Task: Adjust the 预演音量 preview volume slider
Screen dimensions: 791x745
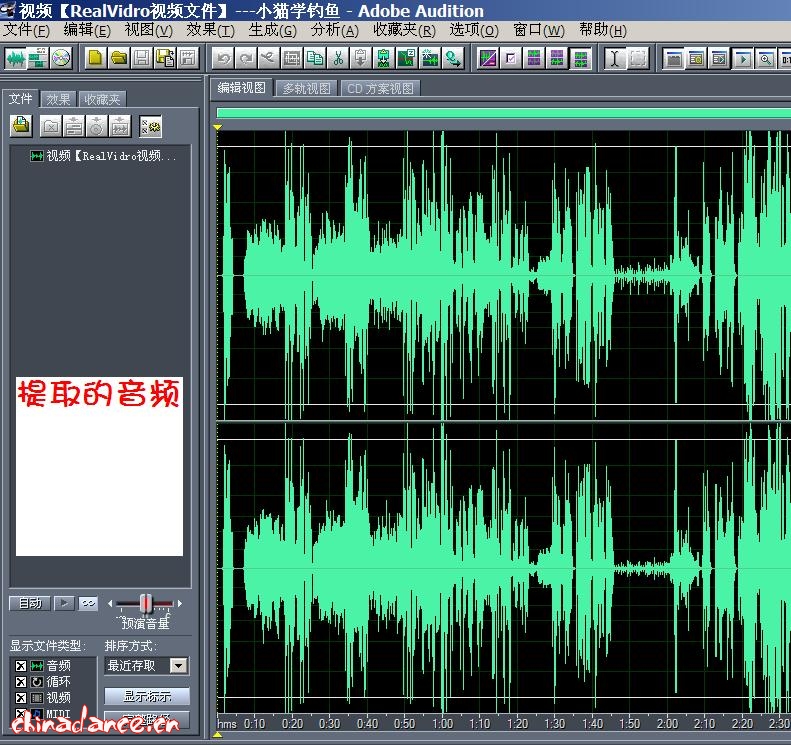Action: (x=146, y=603)
